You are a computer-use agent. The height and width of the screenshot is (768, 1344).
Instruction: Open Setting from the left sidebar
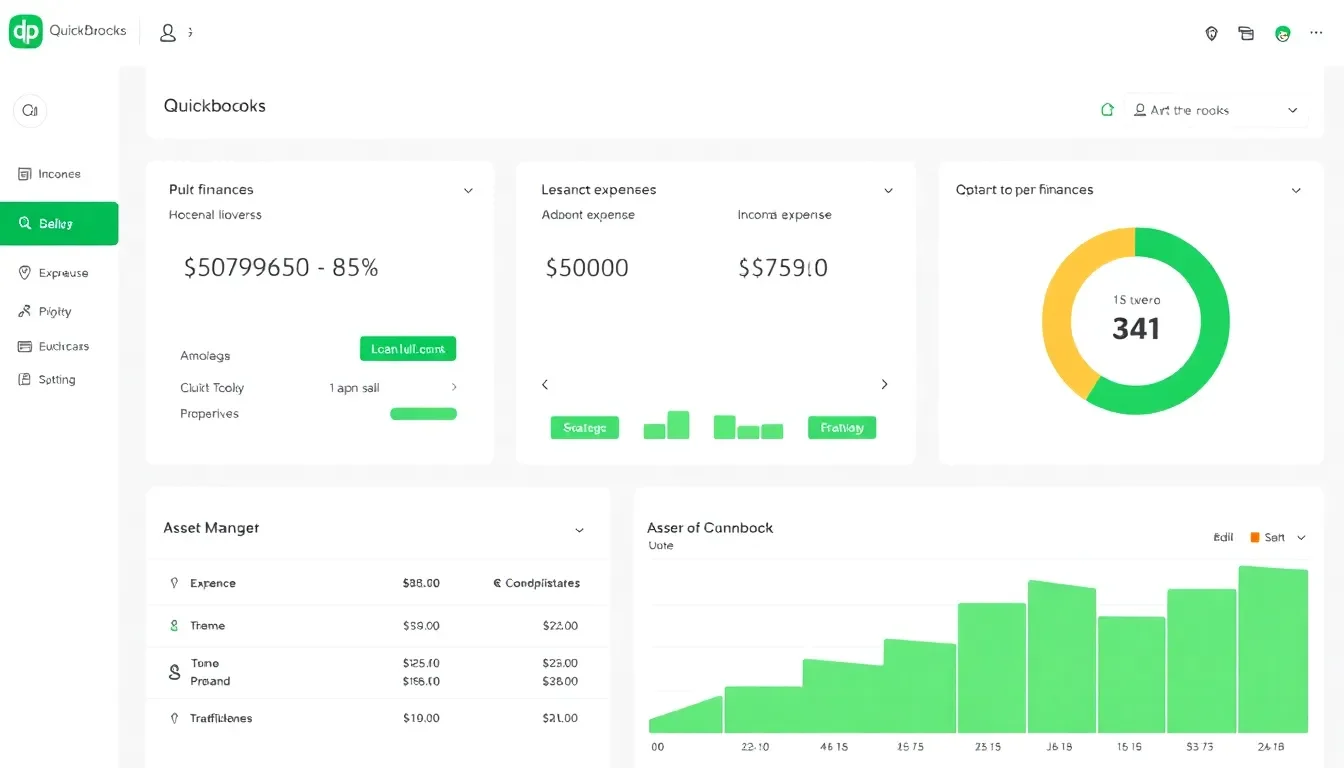coord(55,379)
